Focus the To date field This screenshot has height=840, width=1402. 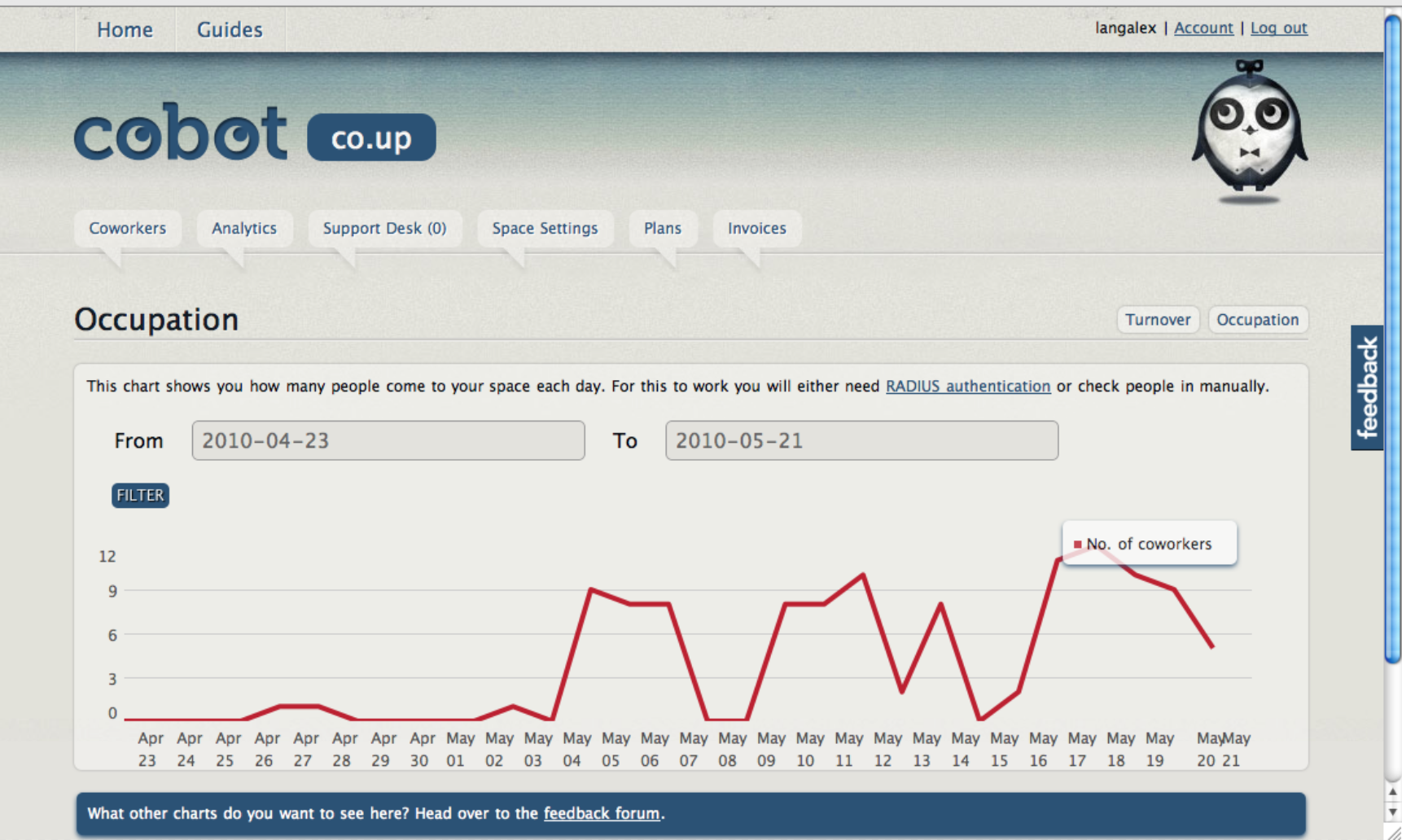(x=861, y=440)
